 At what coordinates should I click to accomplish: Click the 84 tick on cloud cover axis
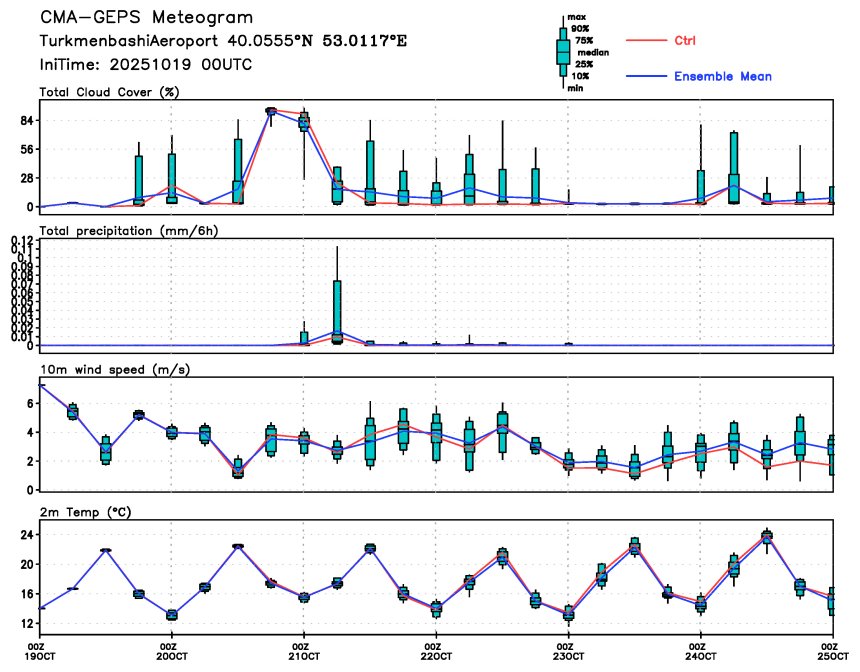(25, 121)
